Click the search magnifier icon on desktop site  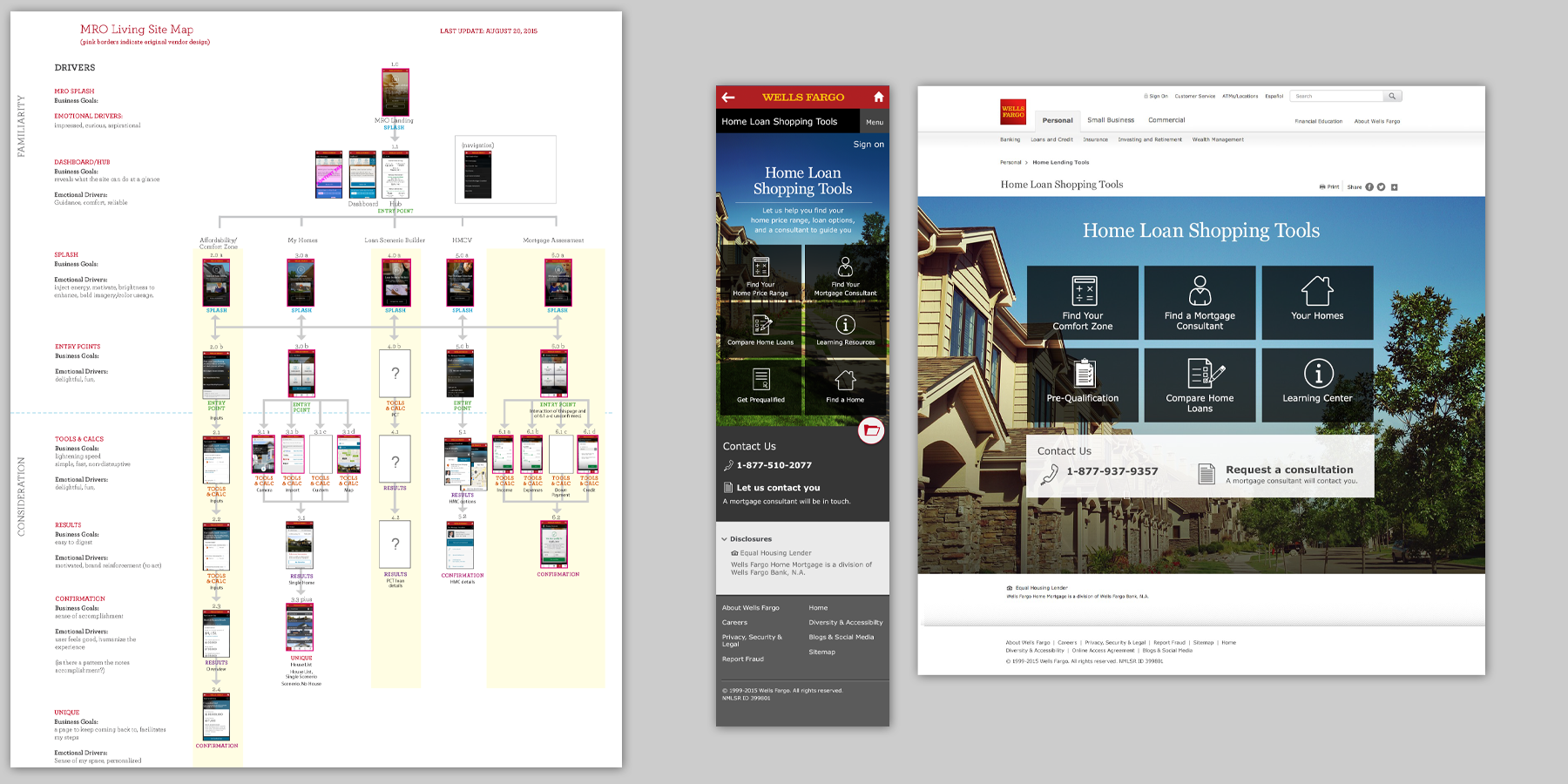pyautogui.click(x=1392, y=96)
